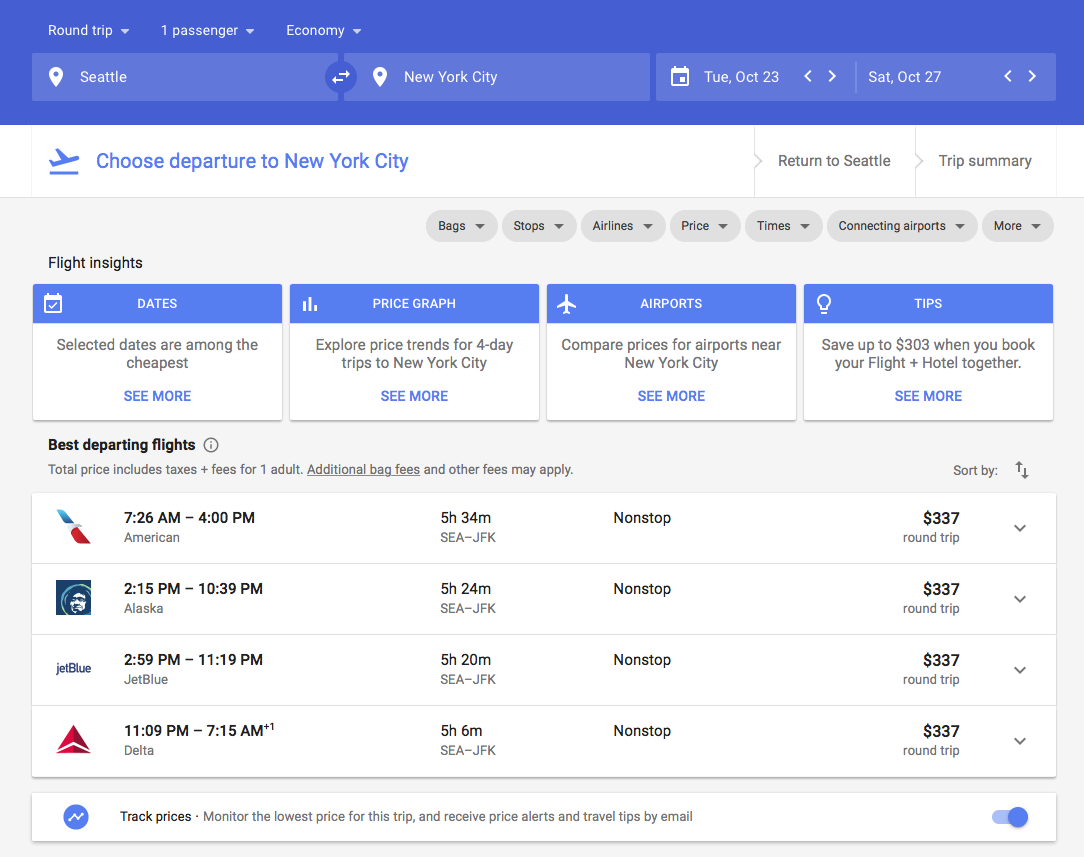The width and height of the screenshot is (1084, 857).
Task: Click Nonstop on the JetBlue row
Action: pos(642,660)
